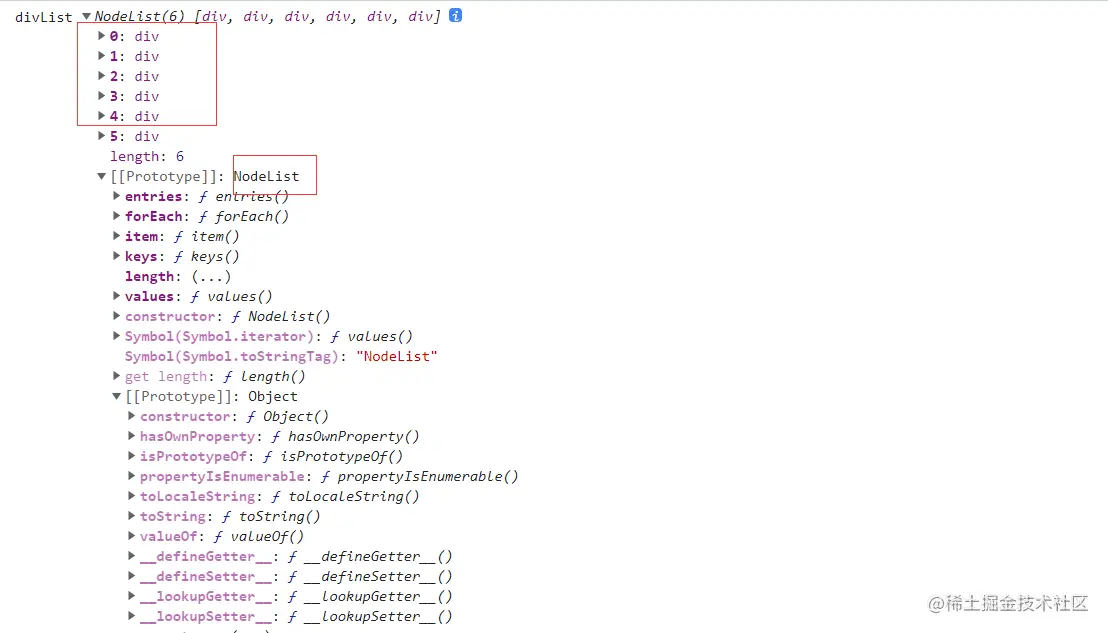The height and width of the screenshot is (633, 1108).
Task: Collapse the NodeList(6) root arrow
Action: [86, 16]
